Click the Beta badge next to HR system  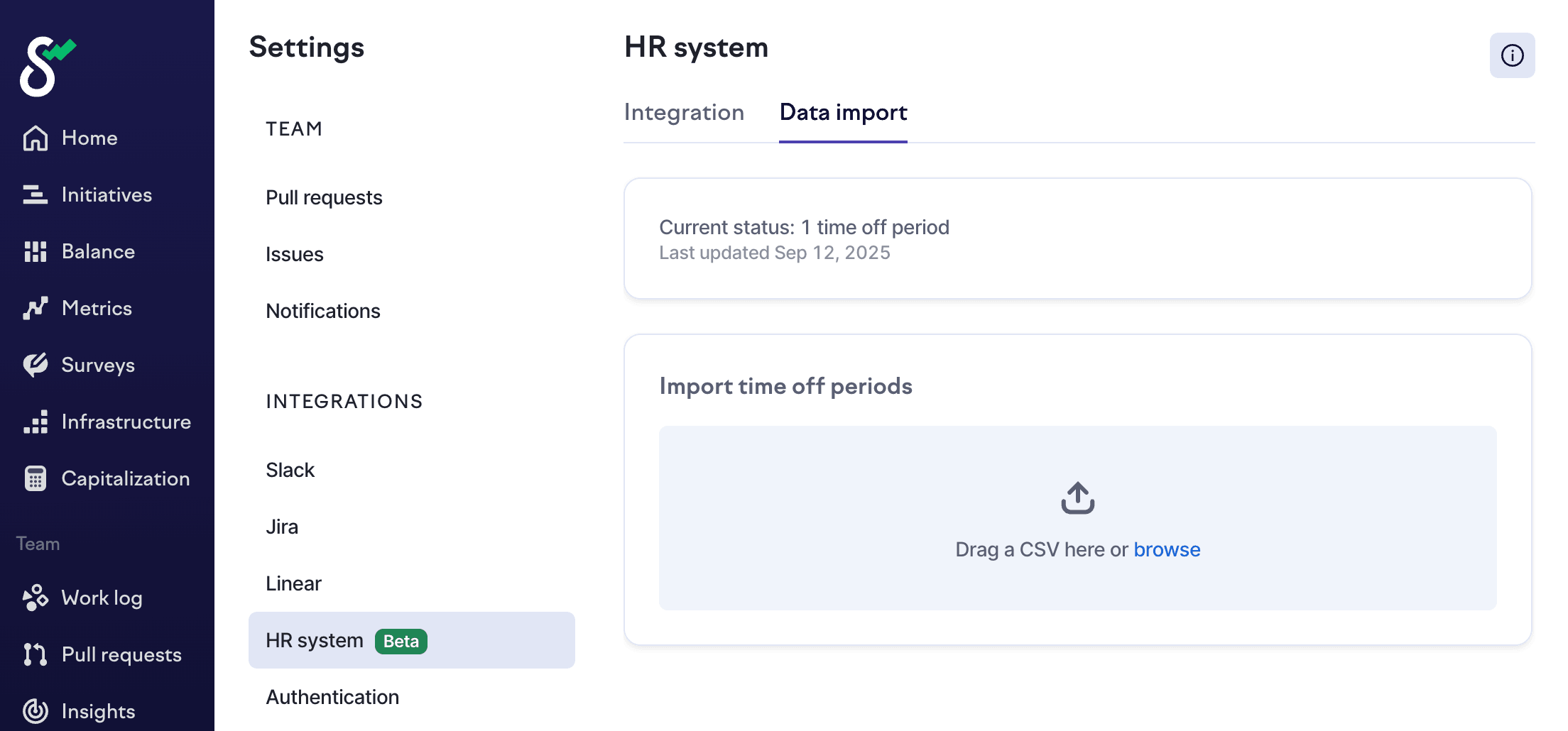click(x=401, y=642)
